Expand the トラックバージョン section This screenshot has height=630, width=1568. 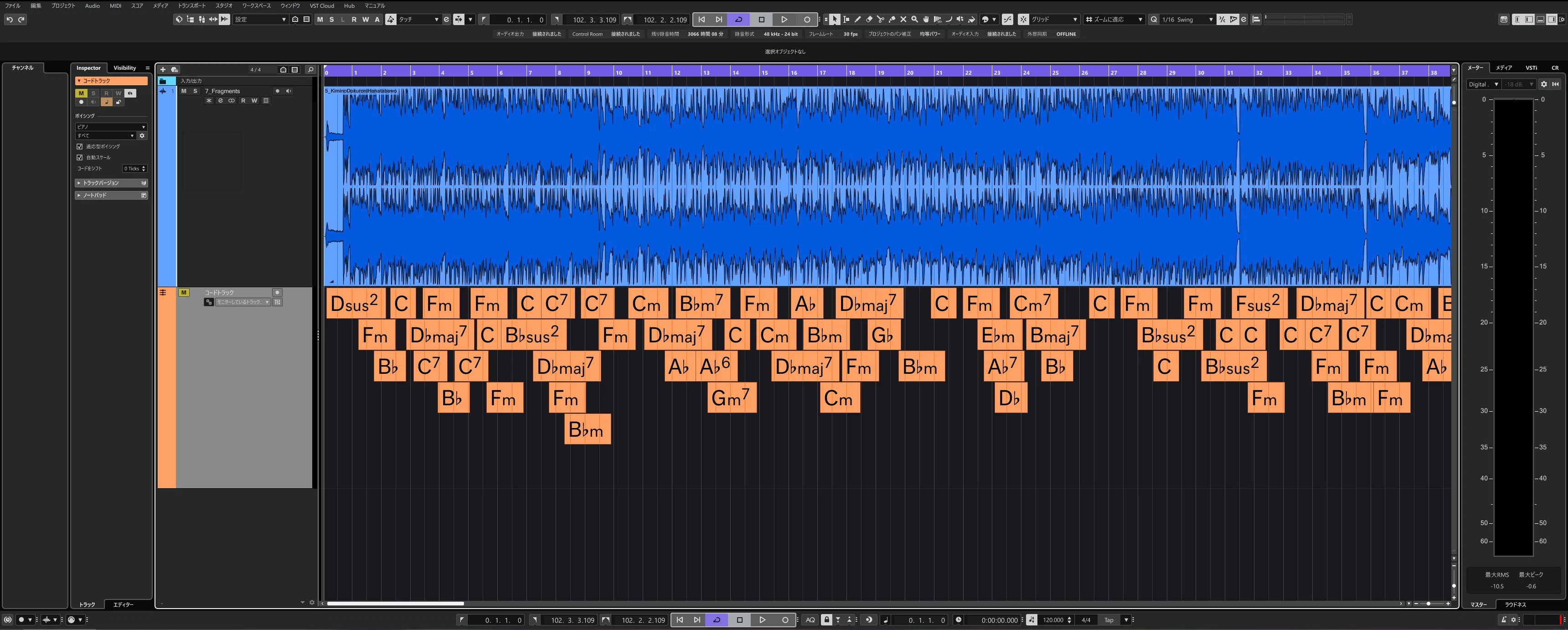[111, 183]
